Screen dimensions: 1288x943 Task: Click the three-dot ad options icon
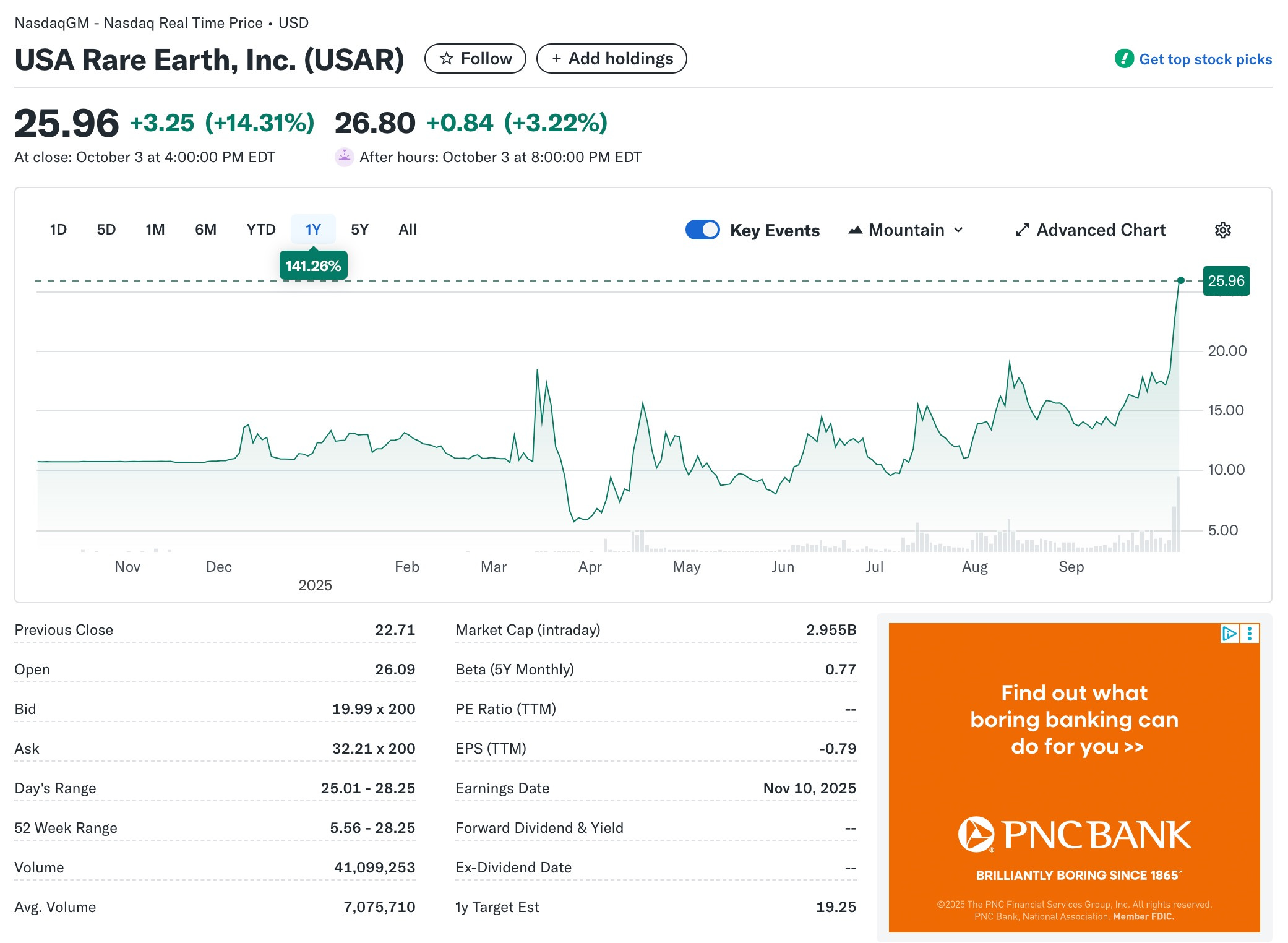click(1250, 633)
